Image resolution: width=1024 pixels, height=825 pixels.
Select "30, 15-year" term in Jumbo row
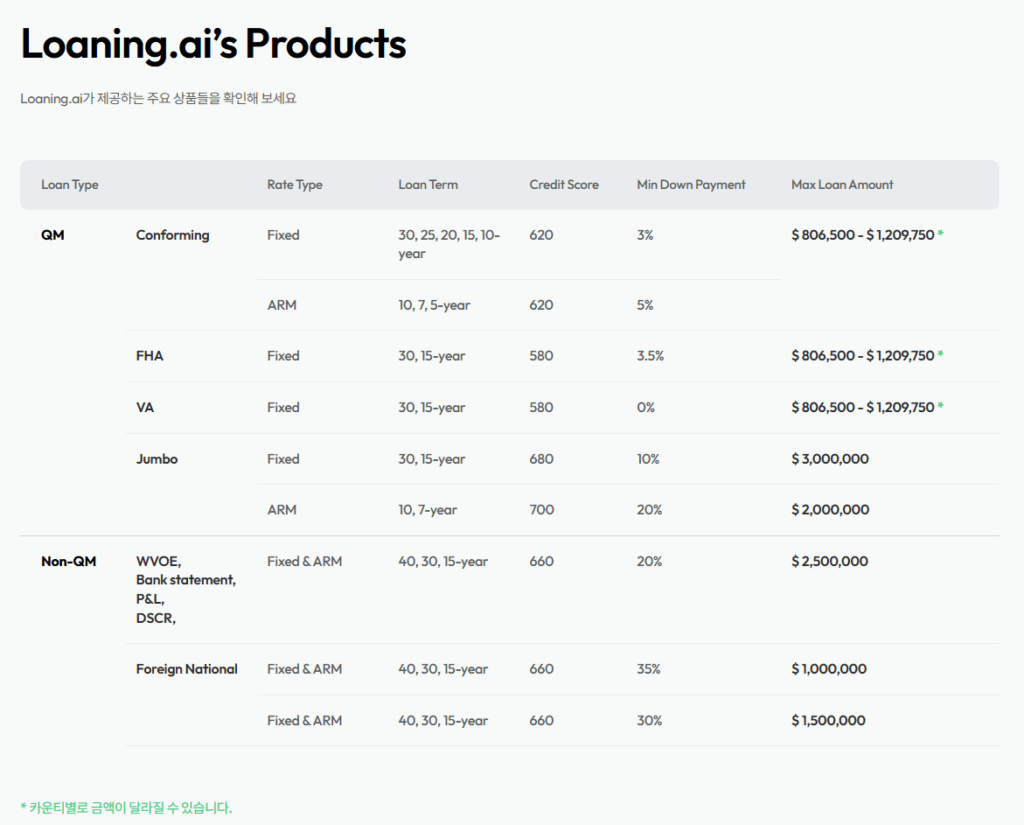[432, 459]
